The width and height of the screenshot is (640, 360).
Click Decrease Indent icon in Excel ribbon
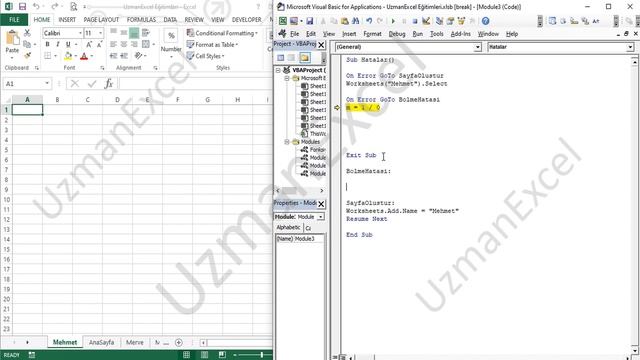113,56
